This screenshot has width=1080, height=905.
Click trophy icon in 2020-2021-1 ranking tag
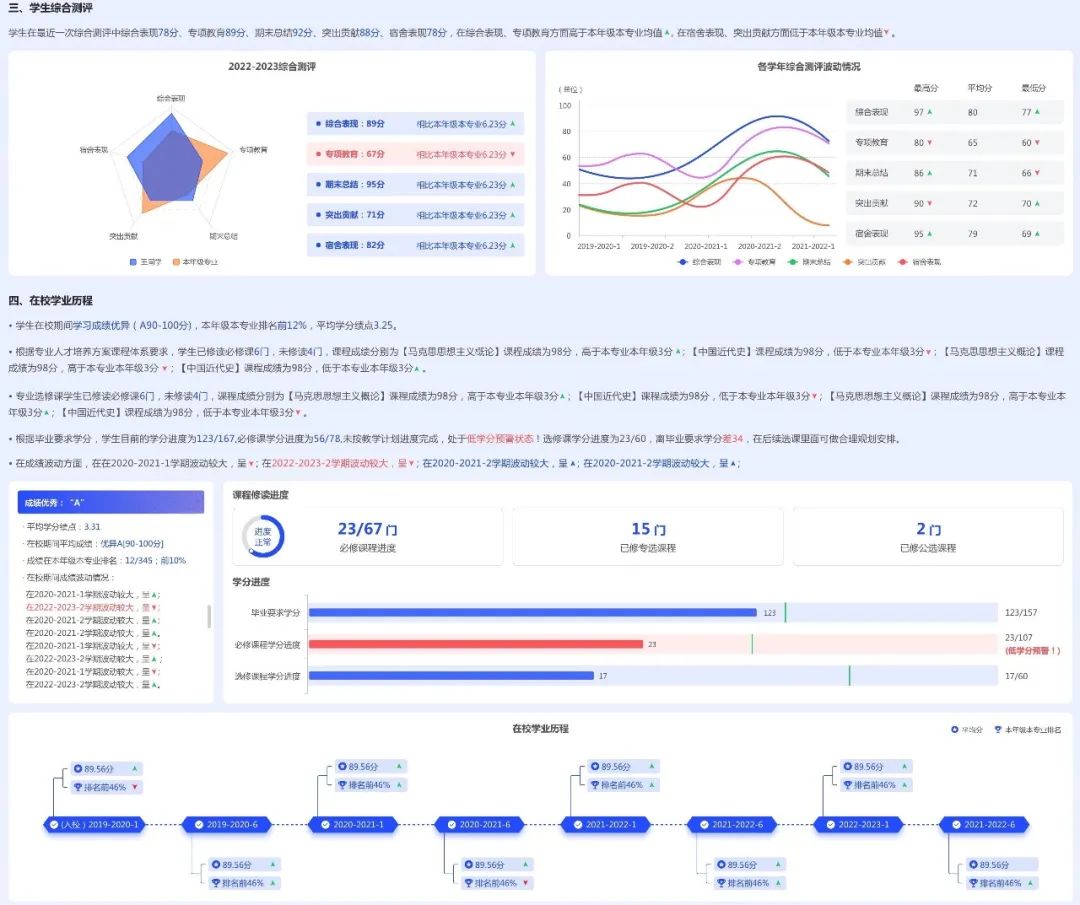click(341, 786)
